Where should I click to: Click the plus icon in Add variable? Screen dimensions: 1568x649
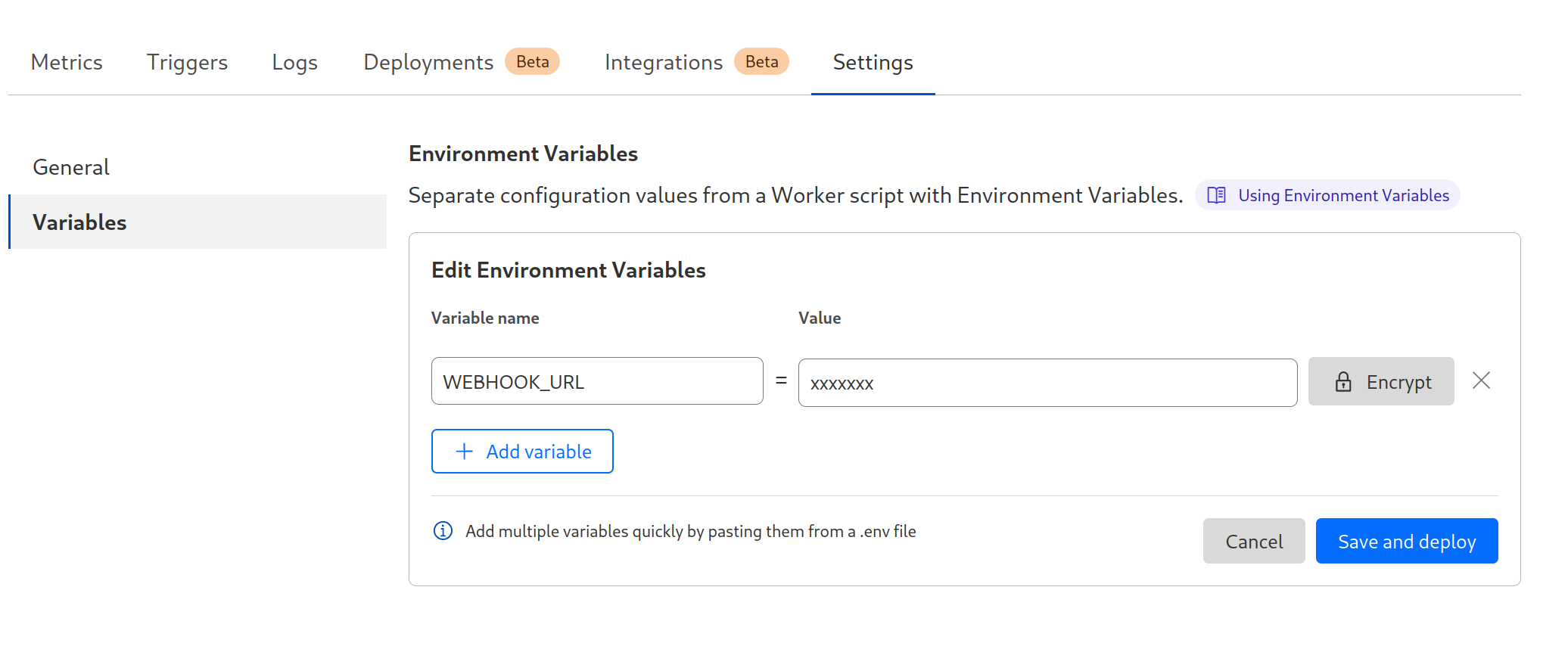pyautogui.click(x=465, y=452)
